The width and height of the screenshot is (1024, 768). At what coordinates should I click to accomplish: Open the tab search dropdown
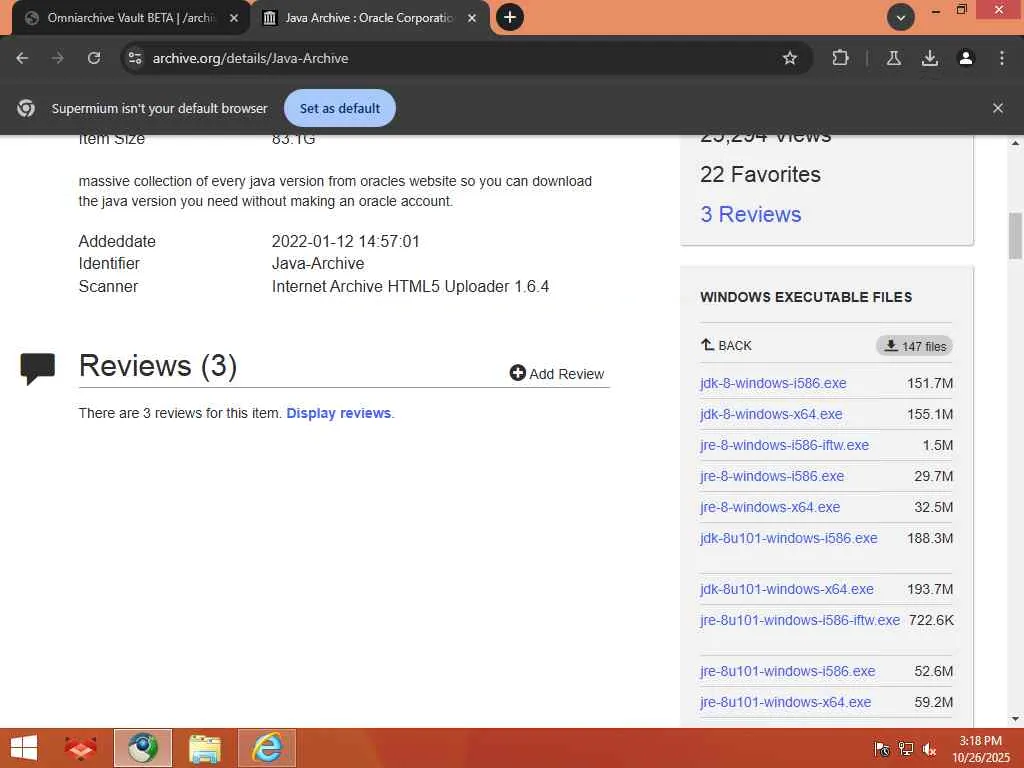(900, 17)
